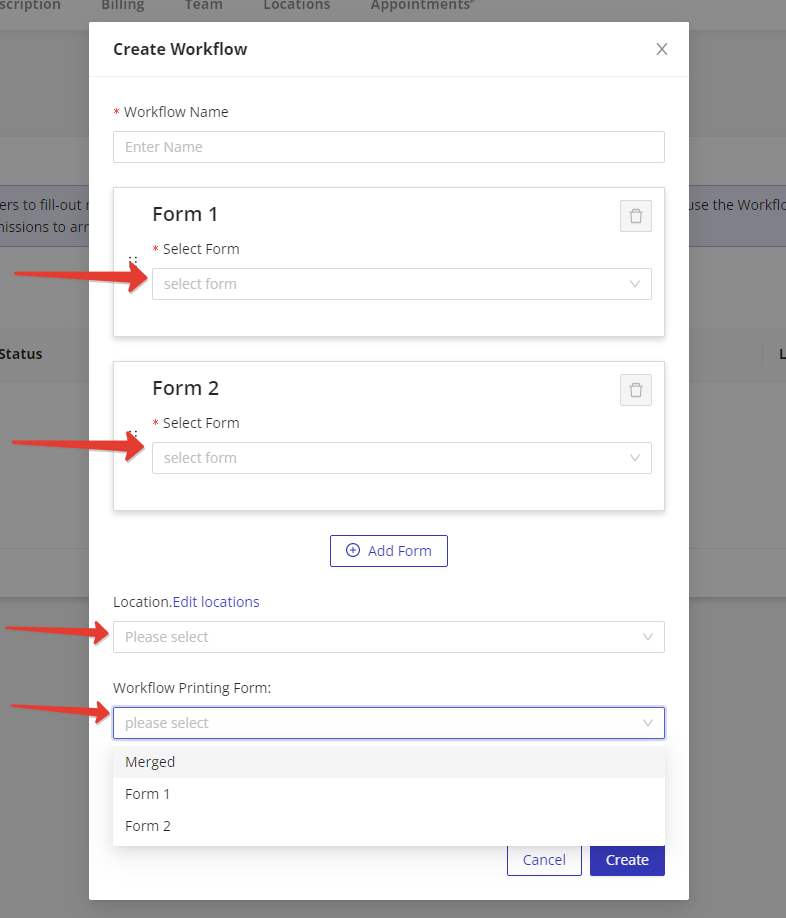Expand the Location dropdown chevron
The height and width of the screenshot is (918, 786).
(647, 637)
